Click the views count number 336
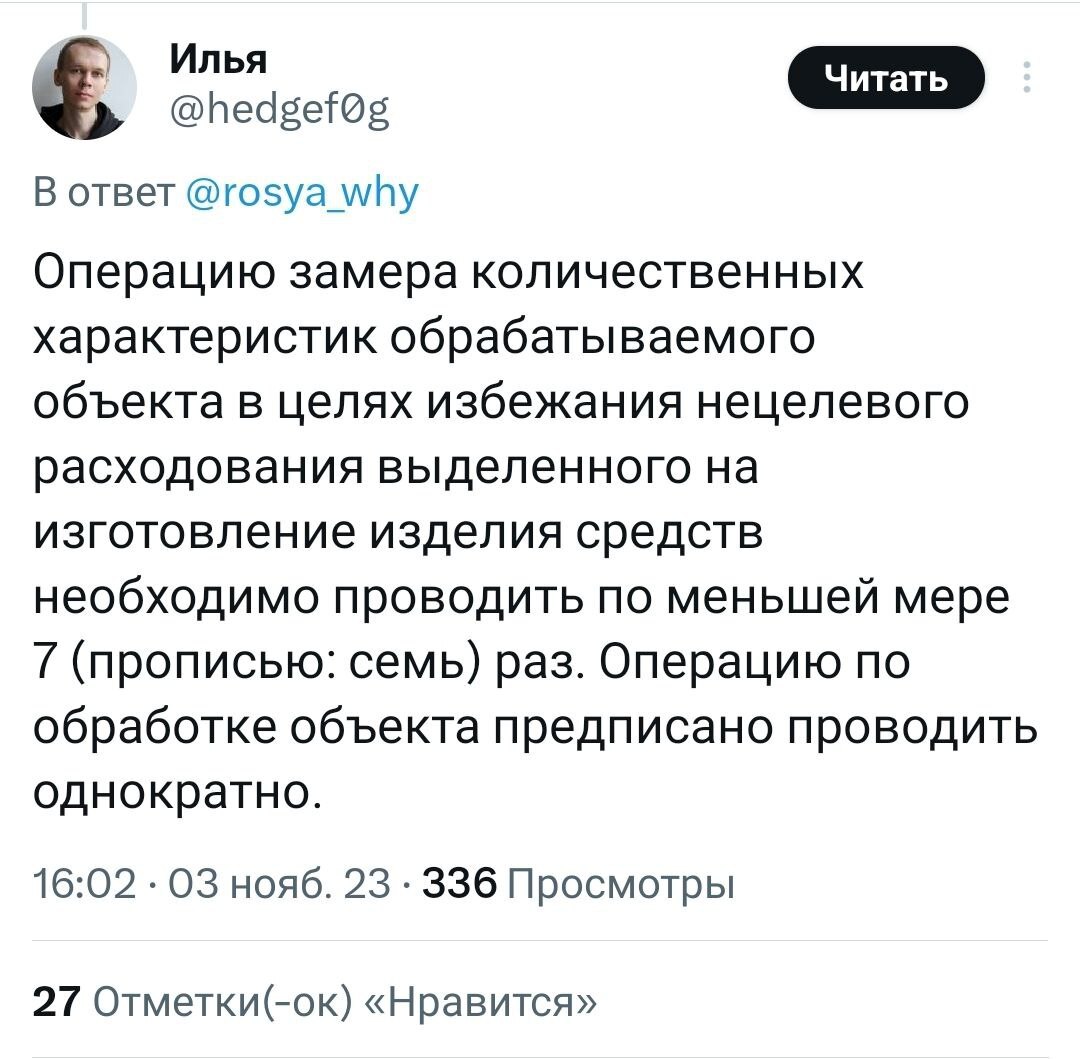 click(x=460, y=884)
